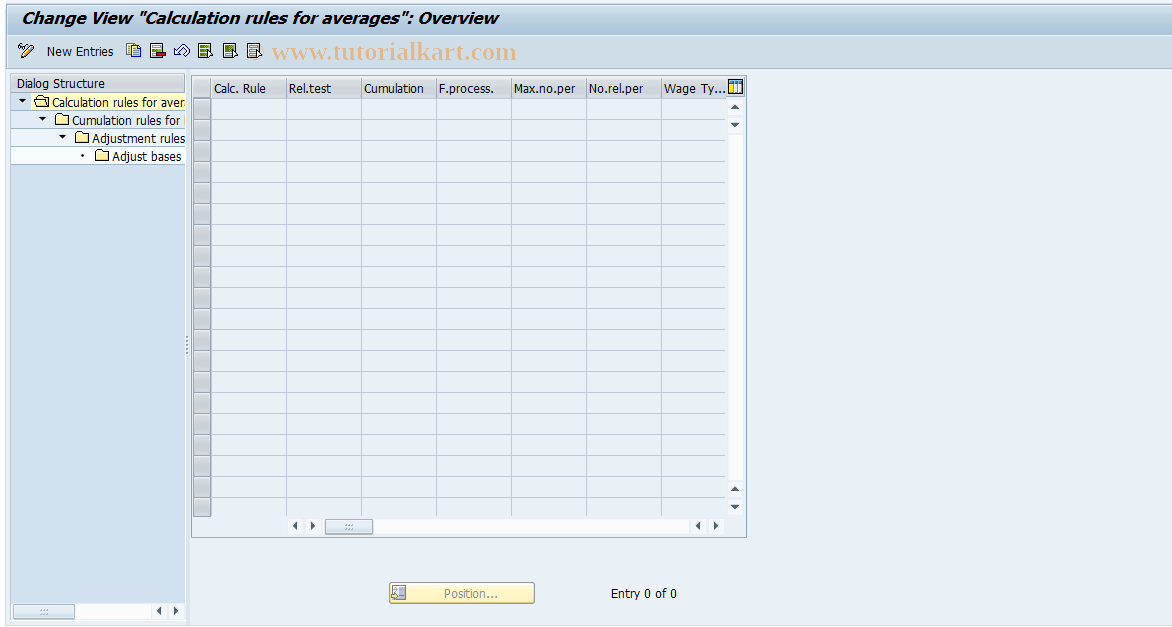Collapse the Cumulation rules node
Viewport: 1172px width, 627px height.
pos(43,119)
